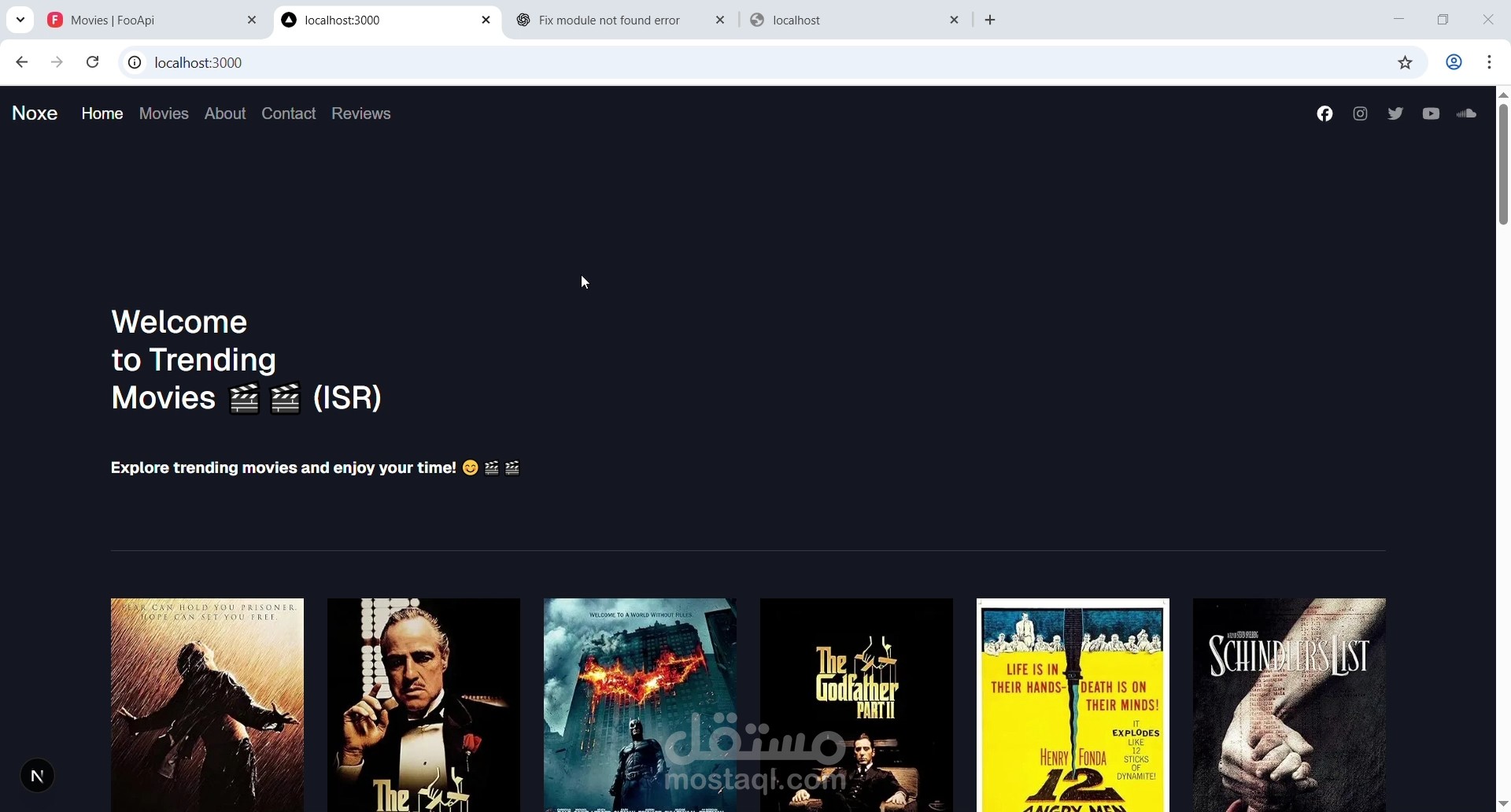Open The Dark Knight movie poster
1511x812 pixels.
point(641,705)
